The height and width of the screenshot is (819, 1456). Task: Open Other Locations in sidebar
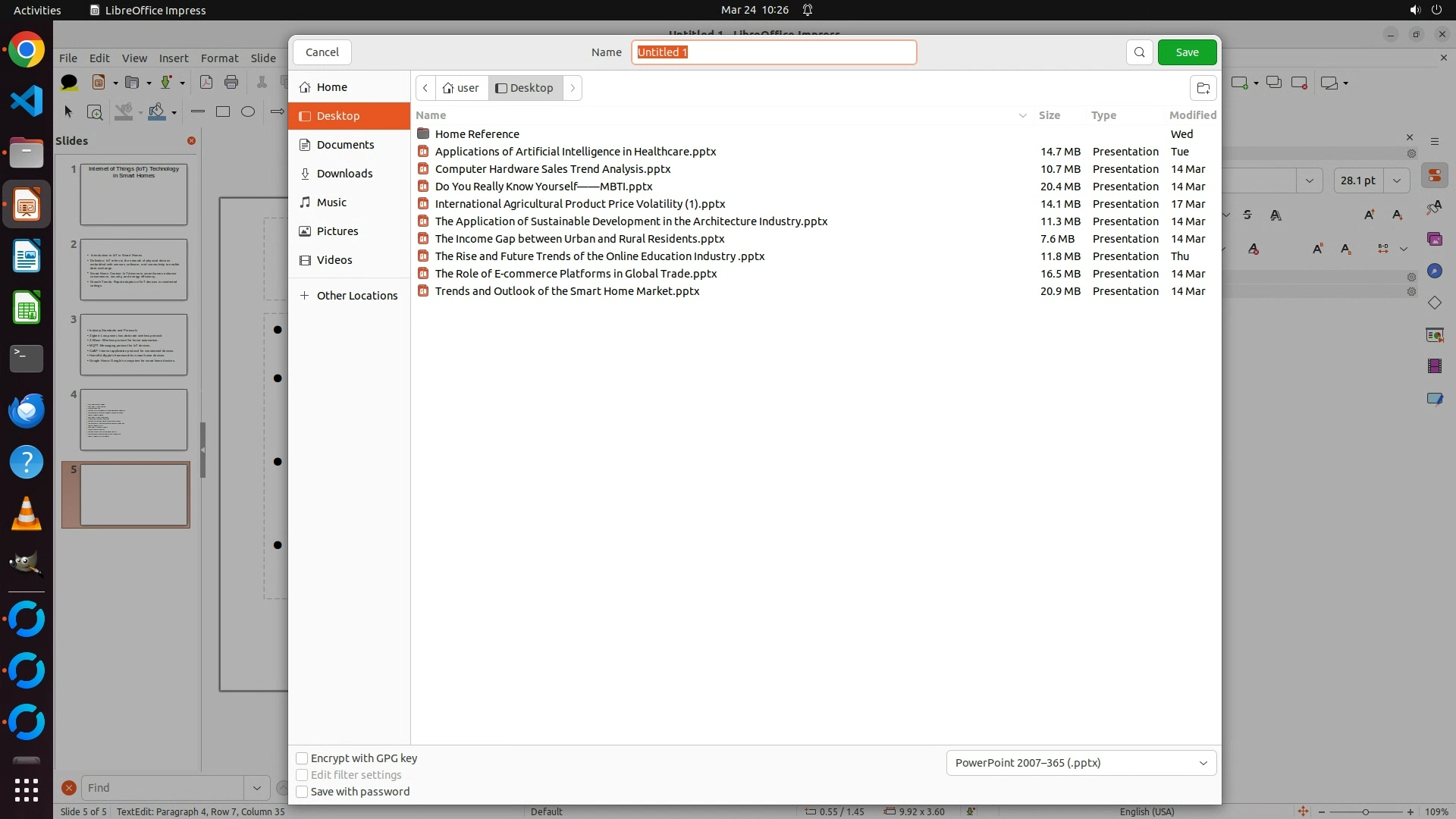click(x=356, y=296)
